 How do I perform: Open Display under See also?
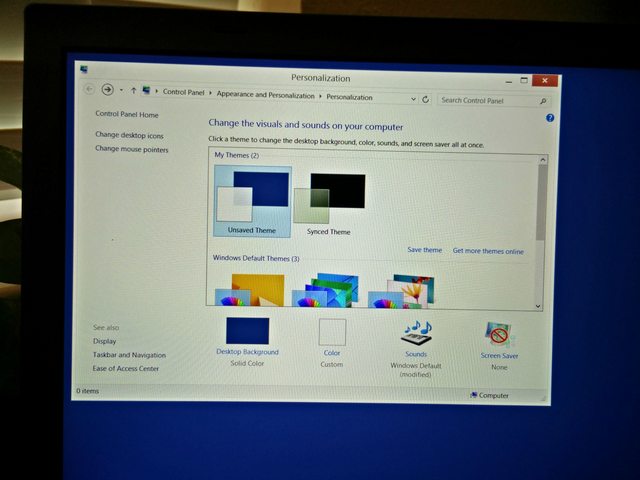tap(104, 341)
